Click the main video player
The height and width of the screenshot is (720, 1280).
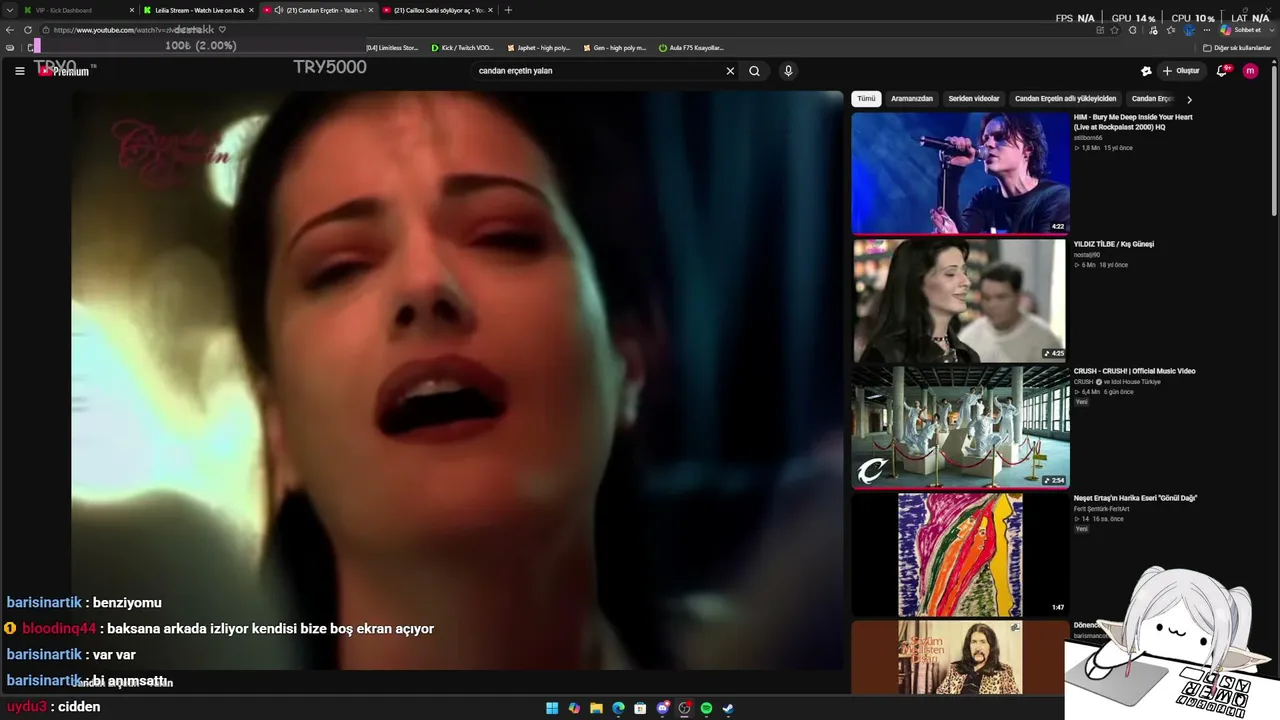(x=457, y=380)
